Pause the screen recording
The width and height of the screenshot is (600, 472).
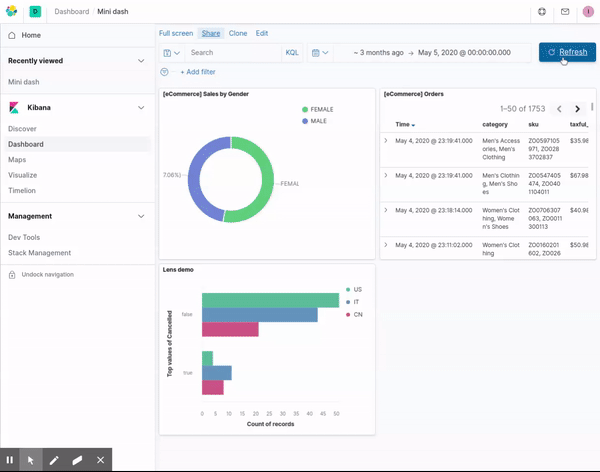[x=10, y=460]
